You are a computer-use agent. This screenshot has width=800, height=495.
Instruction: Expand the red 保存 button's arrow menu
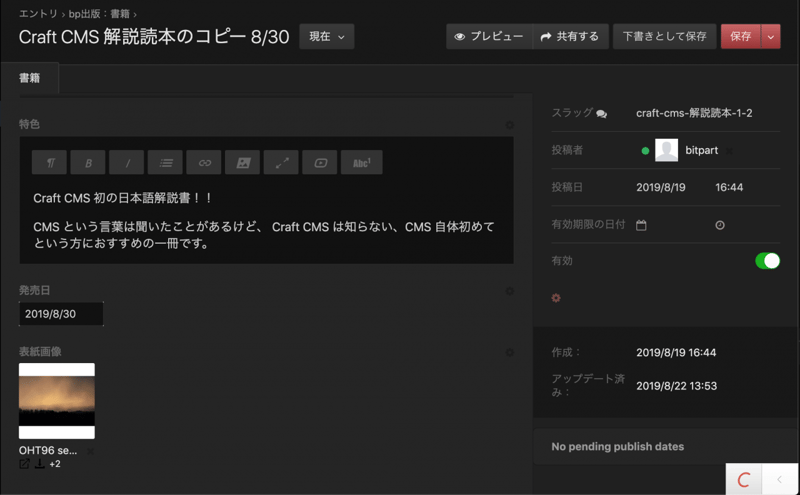pos(771,36)
